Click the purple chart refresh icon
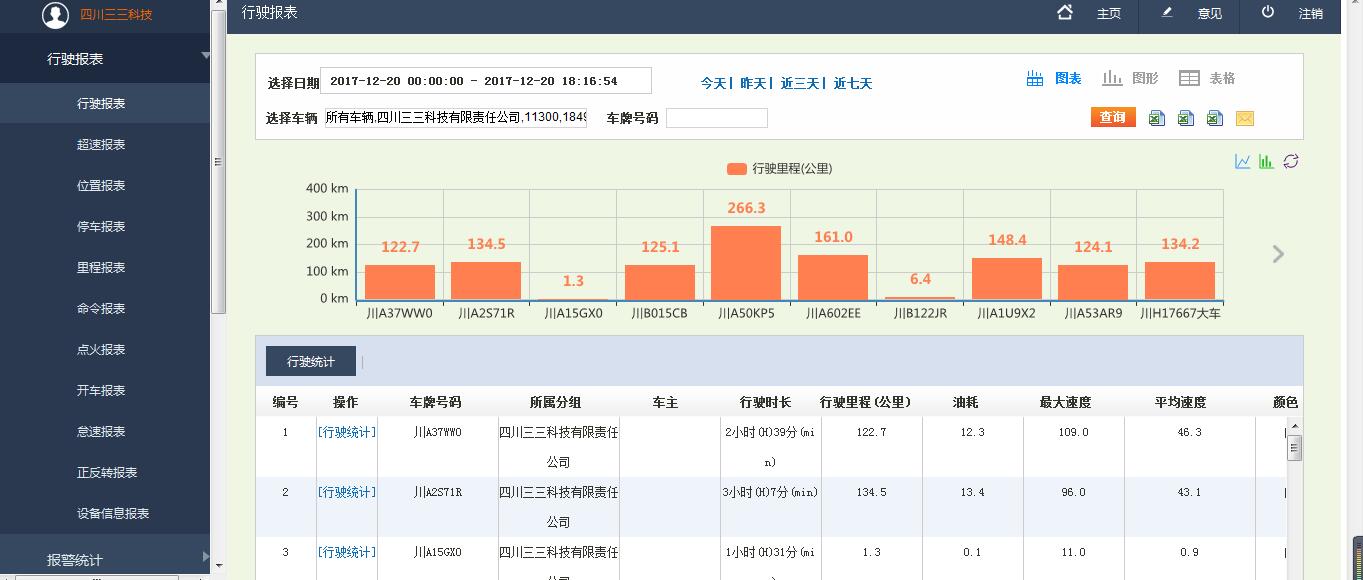This screenshot has width=1363, height=580. pyautogui.click(x=1291, y=161)
